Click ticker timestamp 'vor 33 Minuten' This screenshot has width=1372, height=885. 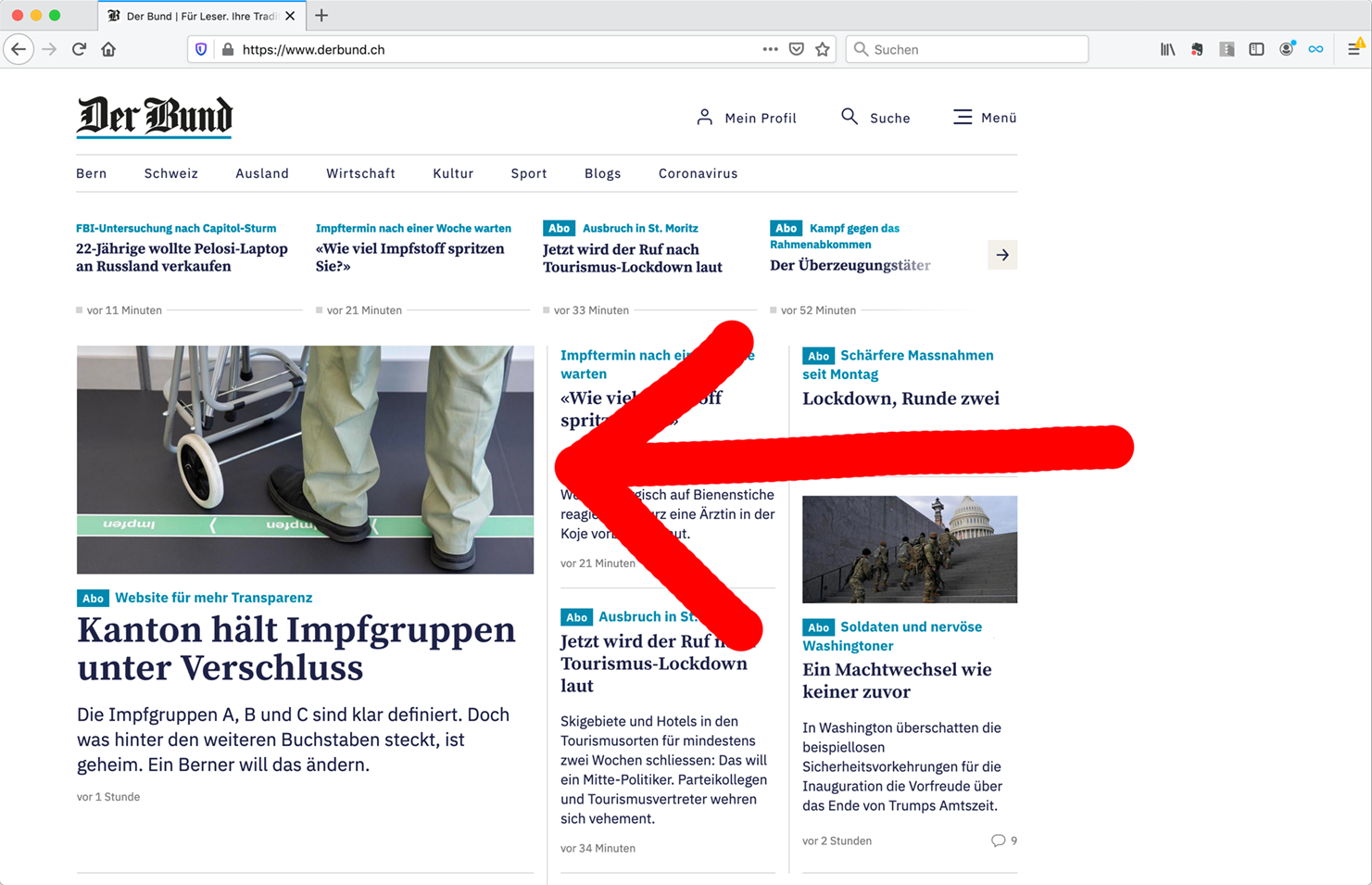[591, 310]
